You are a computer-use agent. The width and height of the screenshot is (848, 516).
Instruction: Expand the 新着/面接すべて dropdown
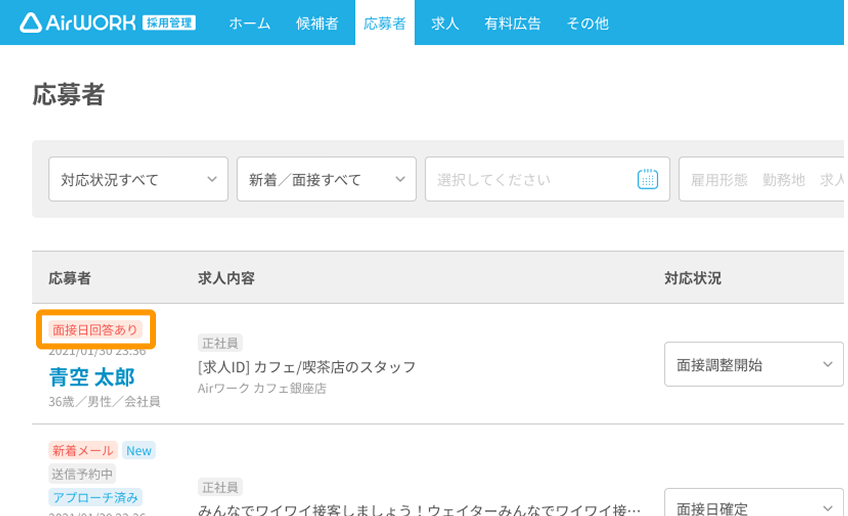click(327, 179)
